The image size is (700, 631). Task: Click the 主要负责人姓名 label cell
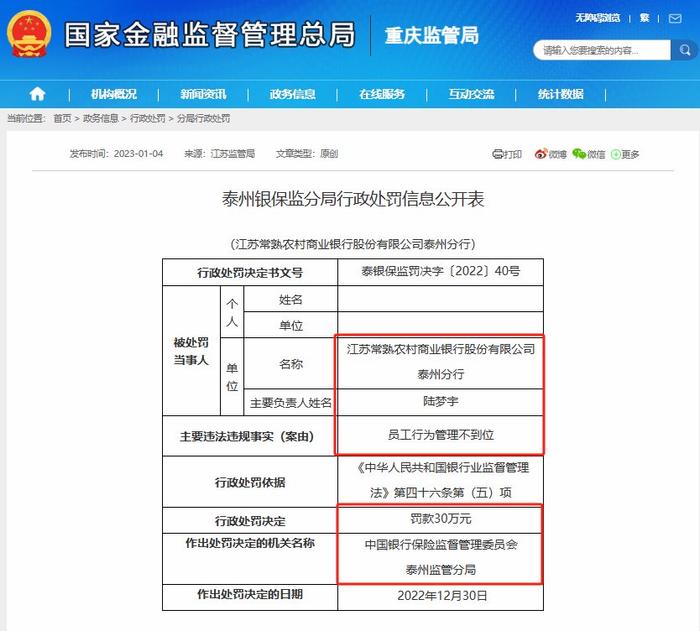(x=291, y=403)
